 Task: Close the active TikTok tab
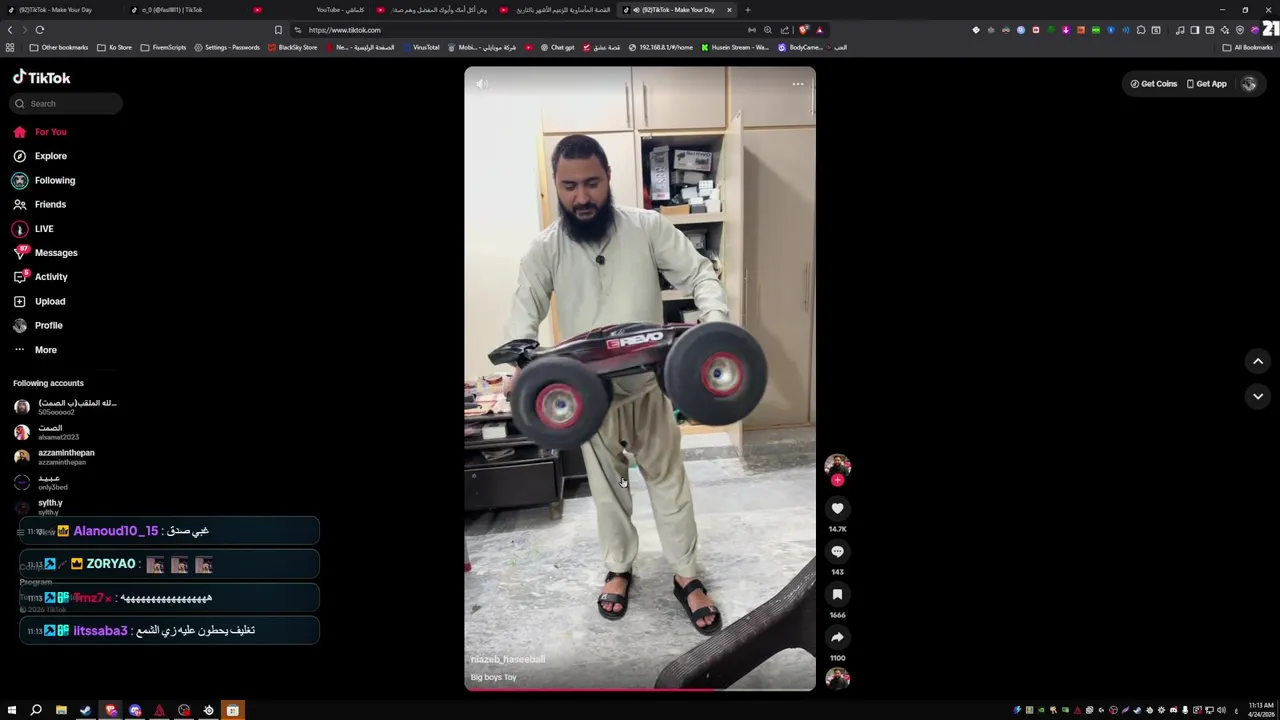point(729,10)
